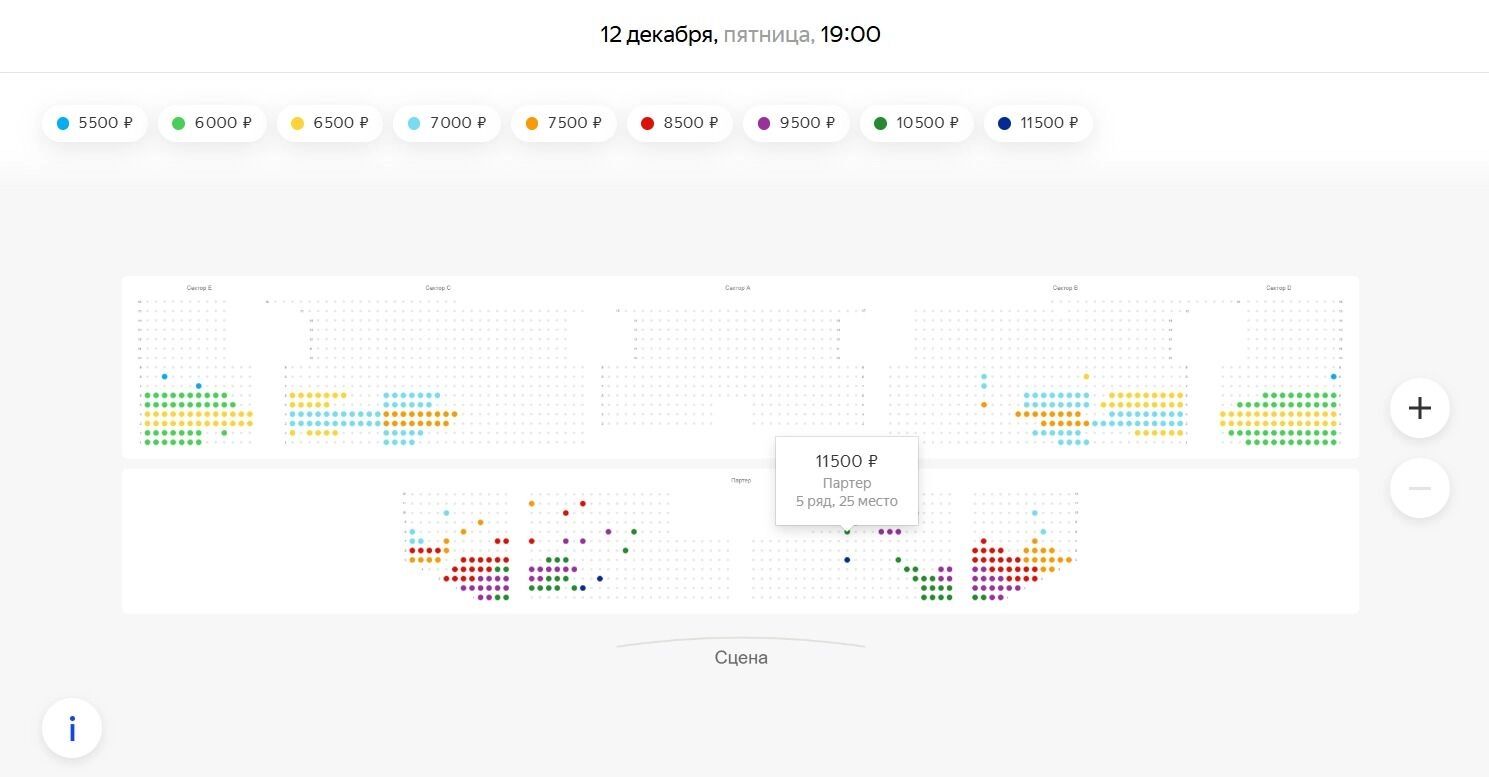Show only 7000 ₽ seats
The image size is (1489, 777).
pyautogui.click(x=447, y=123)
